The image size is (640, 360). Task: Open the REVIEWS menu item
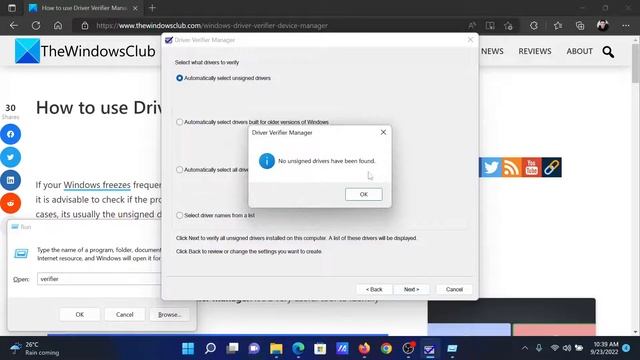point(535,51)
